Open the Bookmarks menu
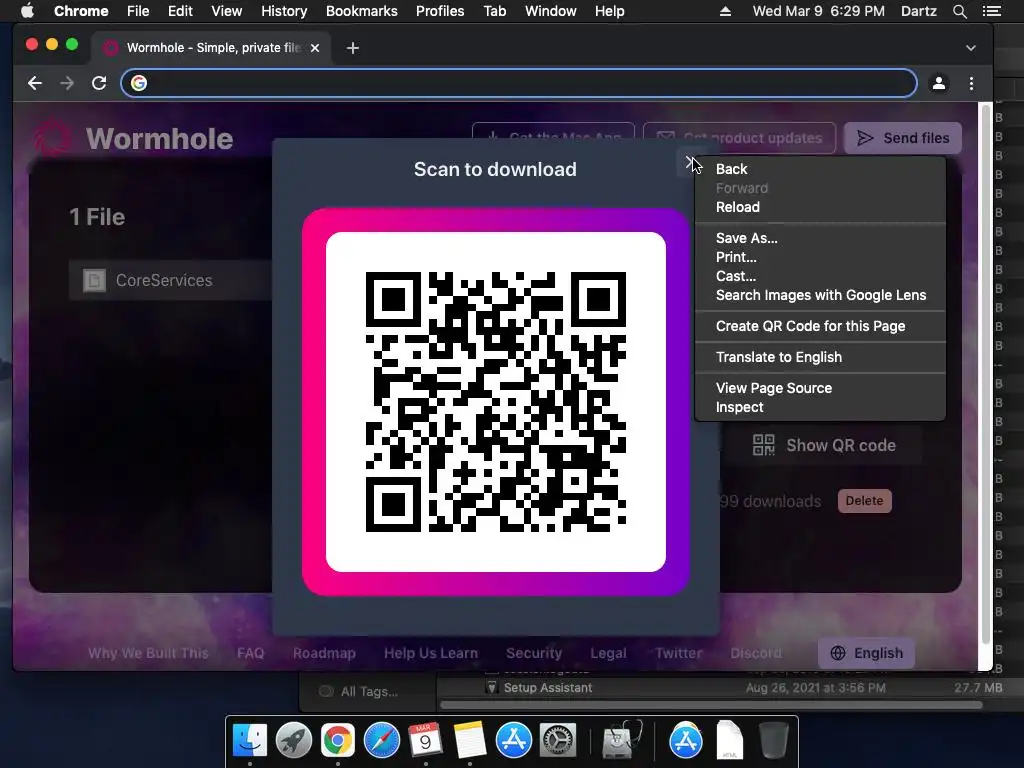Image resolution: width=1024 pixels, height=768 pixels. pyautogui.click(x=362, y=11)
